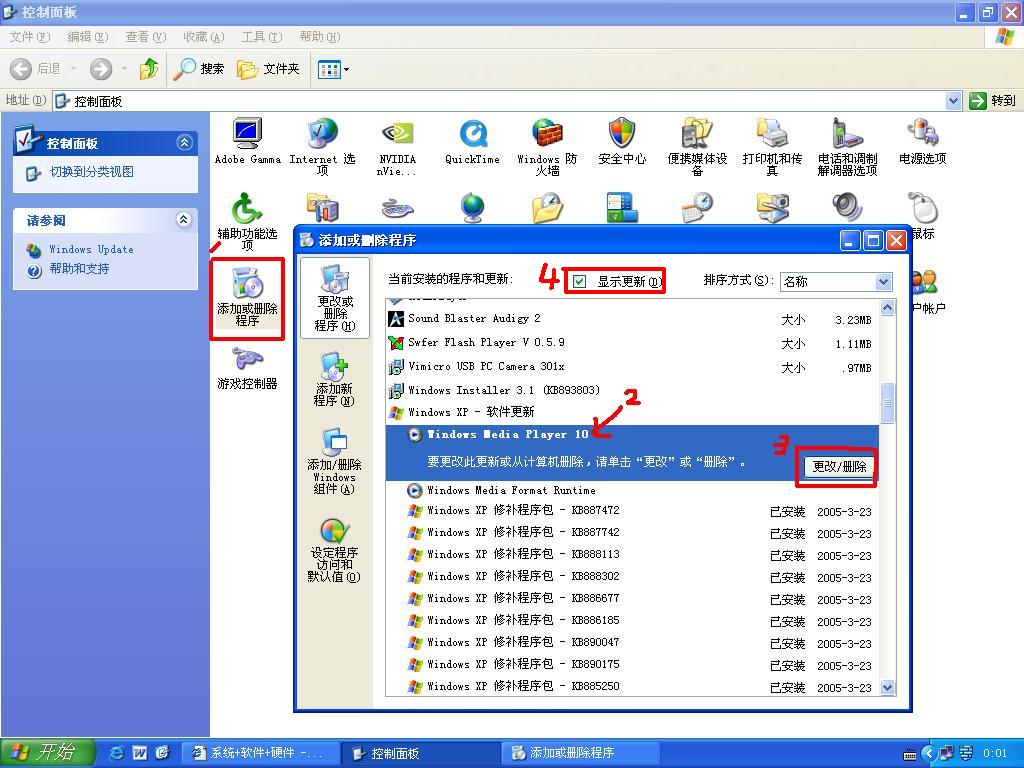Open the scanners and cameras icon

(x=772, y=208)
